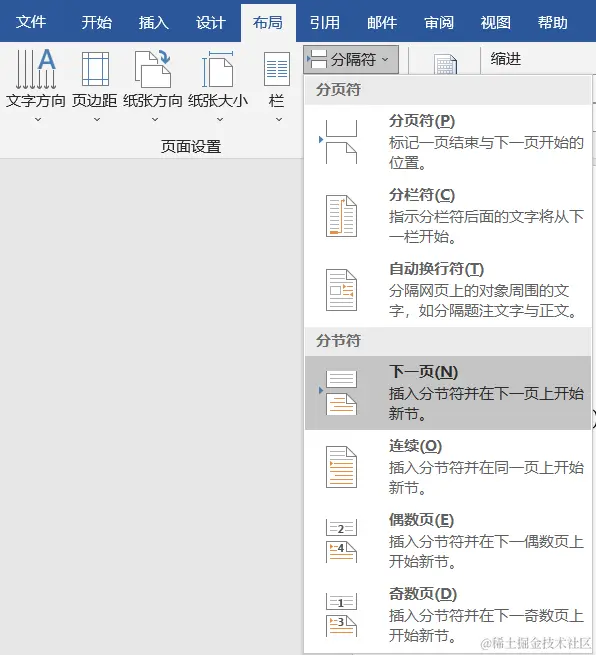The height and width of the screenshot is (655, 596).
Task: Switch to the 邮件 tab
Action: [x=382, y=22]
